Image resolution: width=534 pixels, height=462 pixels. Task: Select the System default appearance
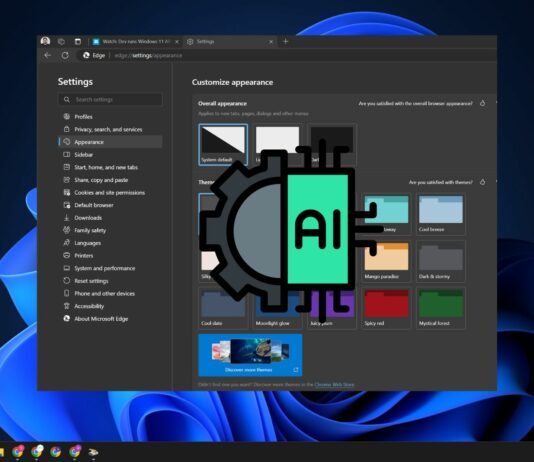[x=223, y=145]
